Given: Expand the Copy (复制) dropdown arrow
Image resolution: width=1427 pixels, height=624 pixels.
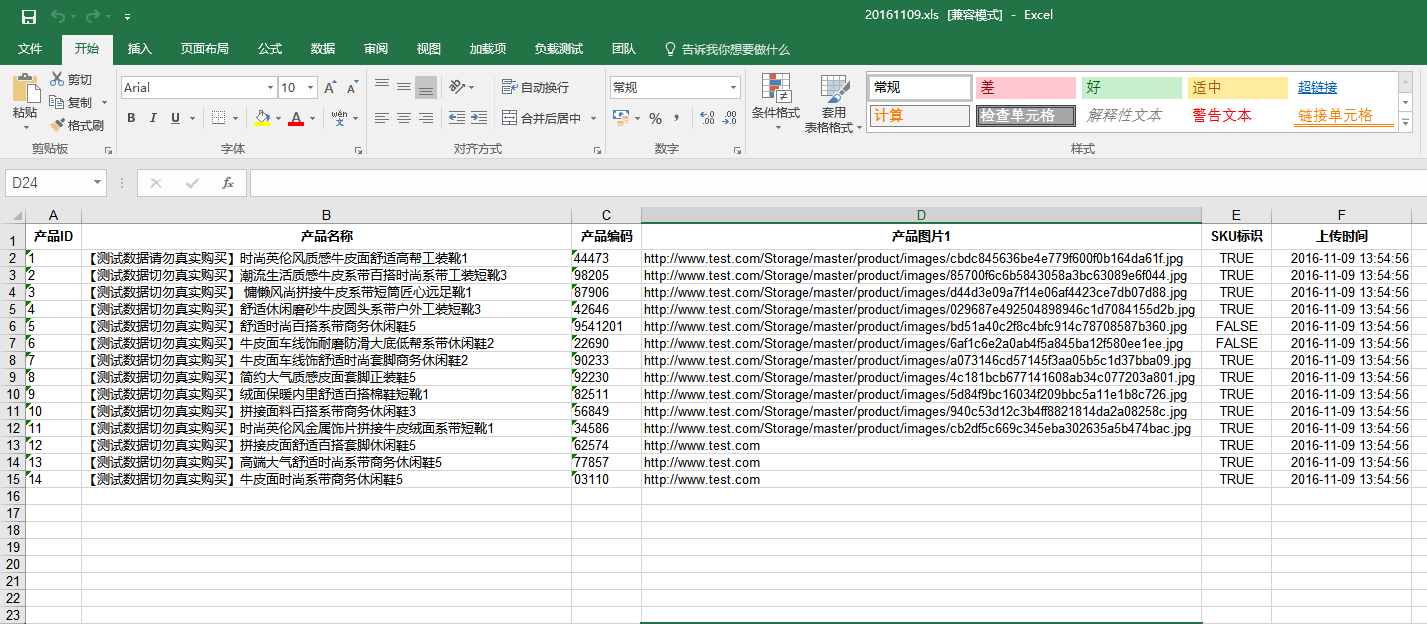Looking at the screenshot, I should coord(104,102).
